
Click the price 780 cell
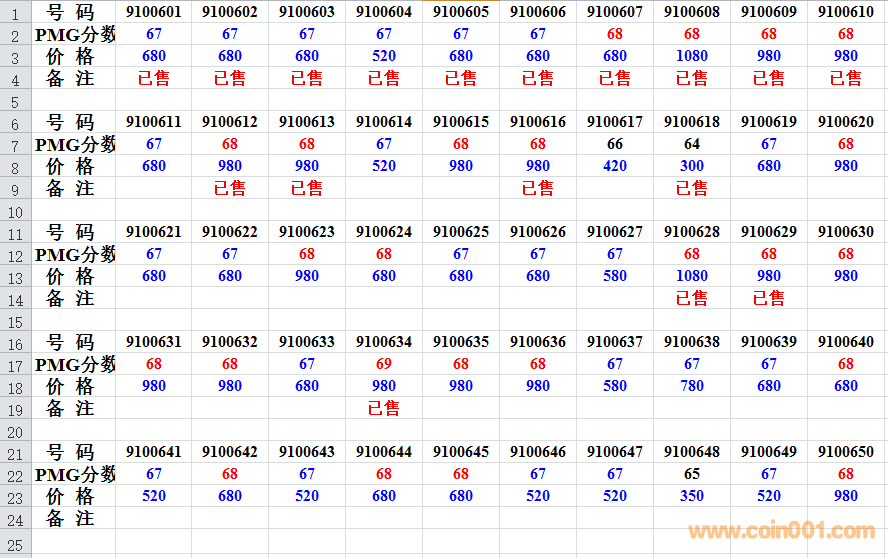tap(692, 386)
